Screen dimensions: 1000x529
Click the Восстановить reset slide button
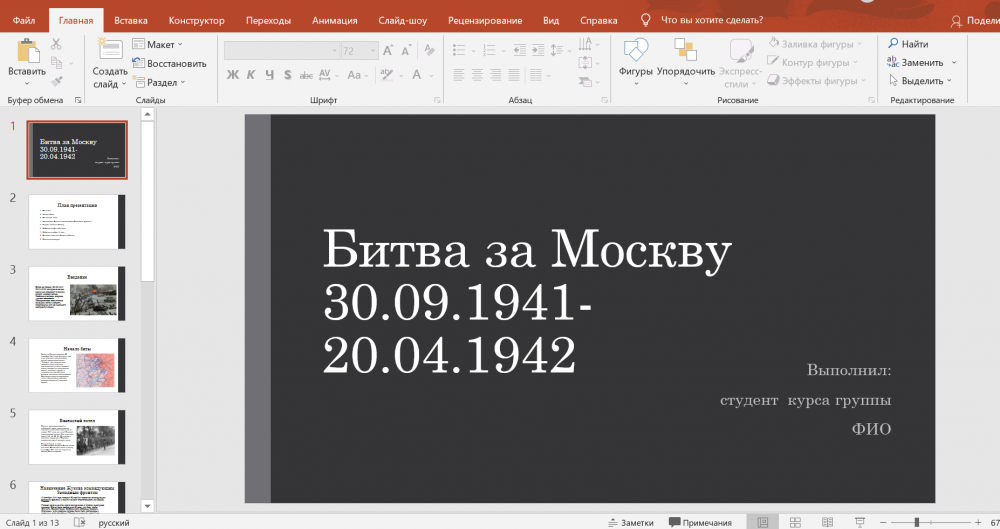169,63
